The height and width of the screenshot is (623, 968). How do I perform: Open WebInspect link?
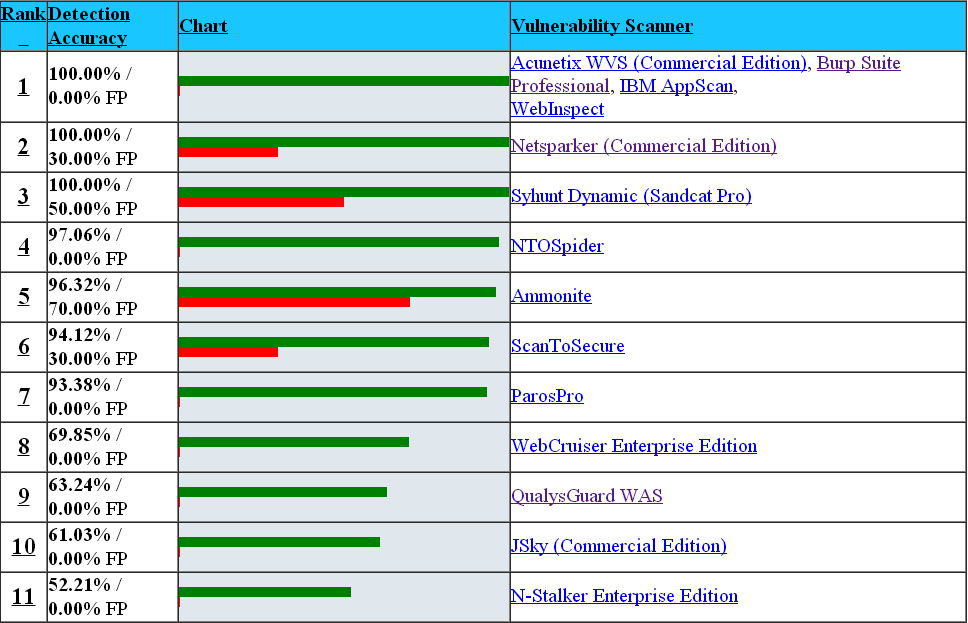tap(557, 109)
